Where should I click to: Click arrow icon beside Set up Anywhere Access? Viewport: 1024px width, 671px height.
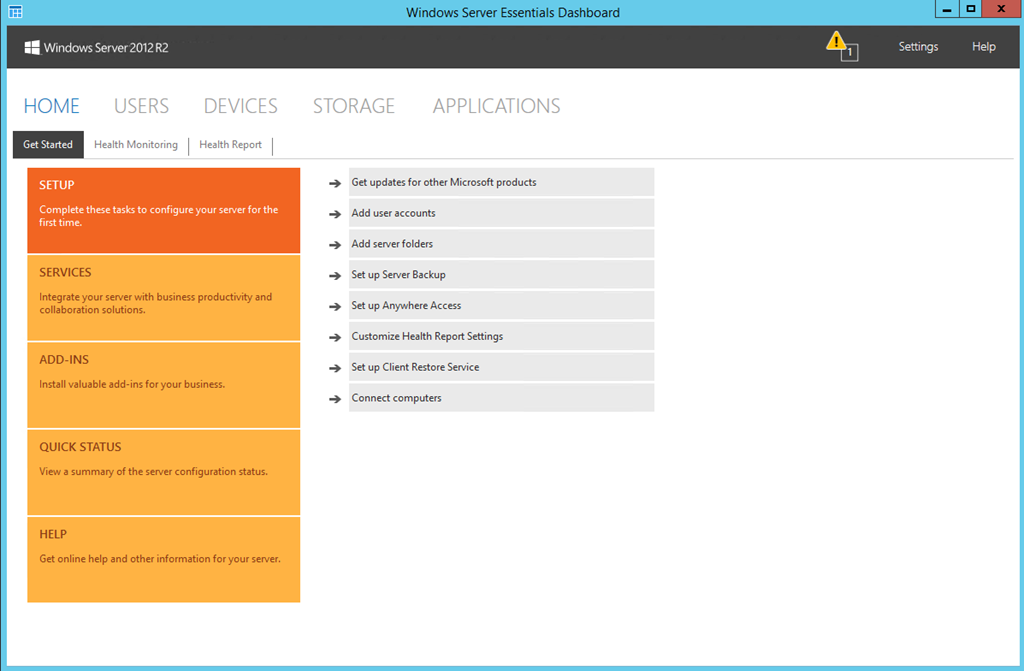335,306
